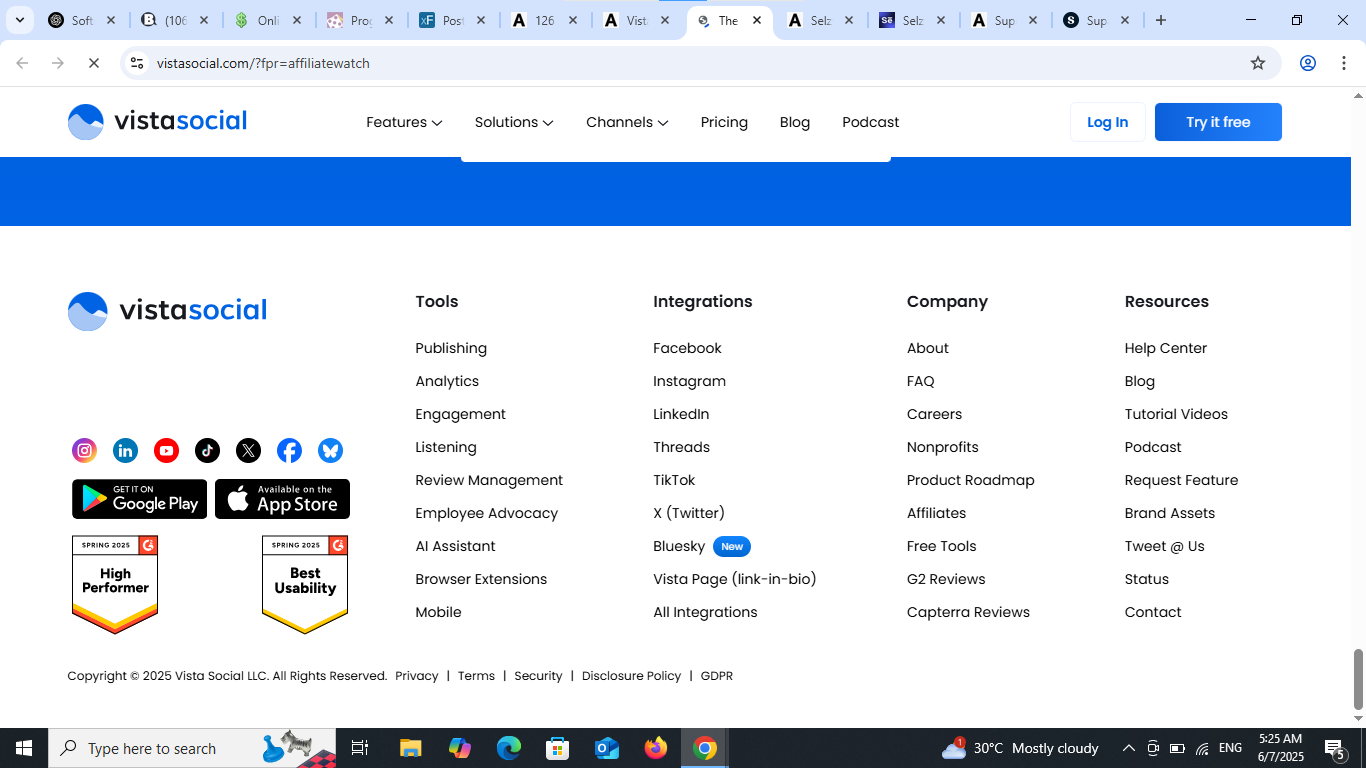Open the Pricing page in navigation
Screen dimensions: 1366x768
[724, 122]
